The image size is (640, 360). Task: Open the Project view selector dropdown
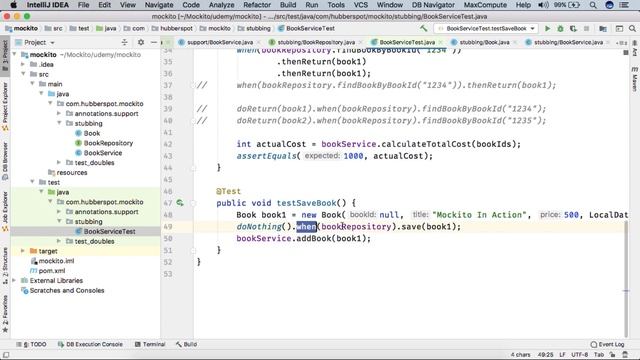click(35, 42)
